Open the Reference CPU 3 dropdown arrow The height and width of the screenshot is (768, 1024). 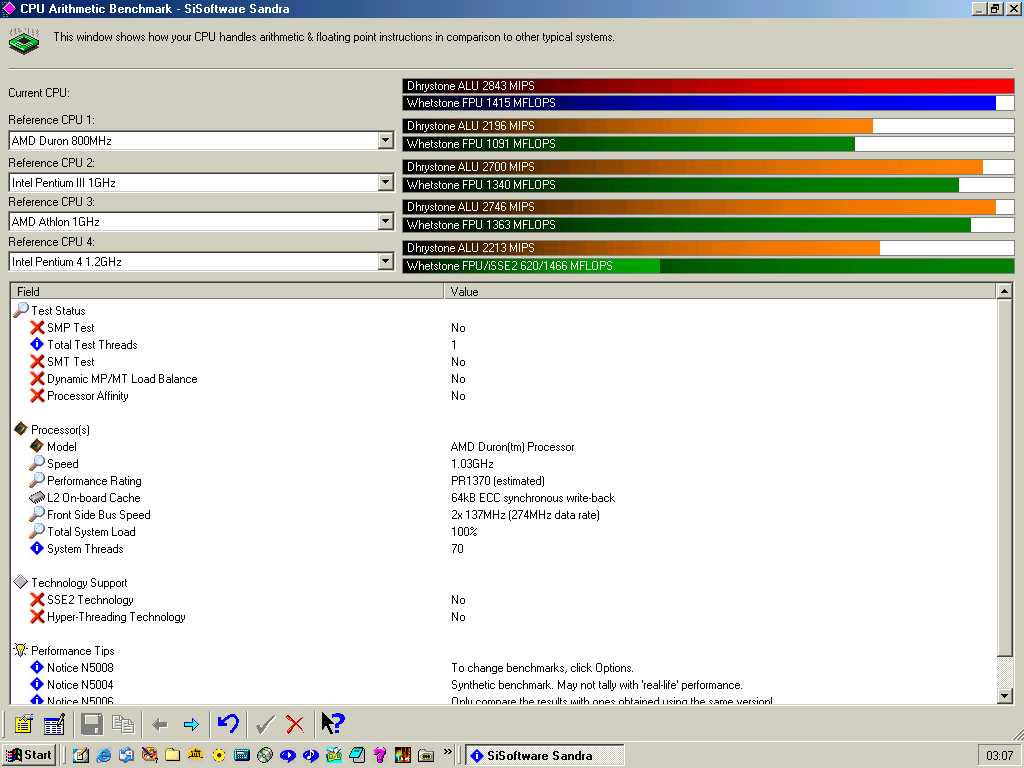tap(385, 222)
